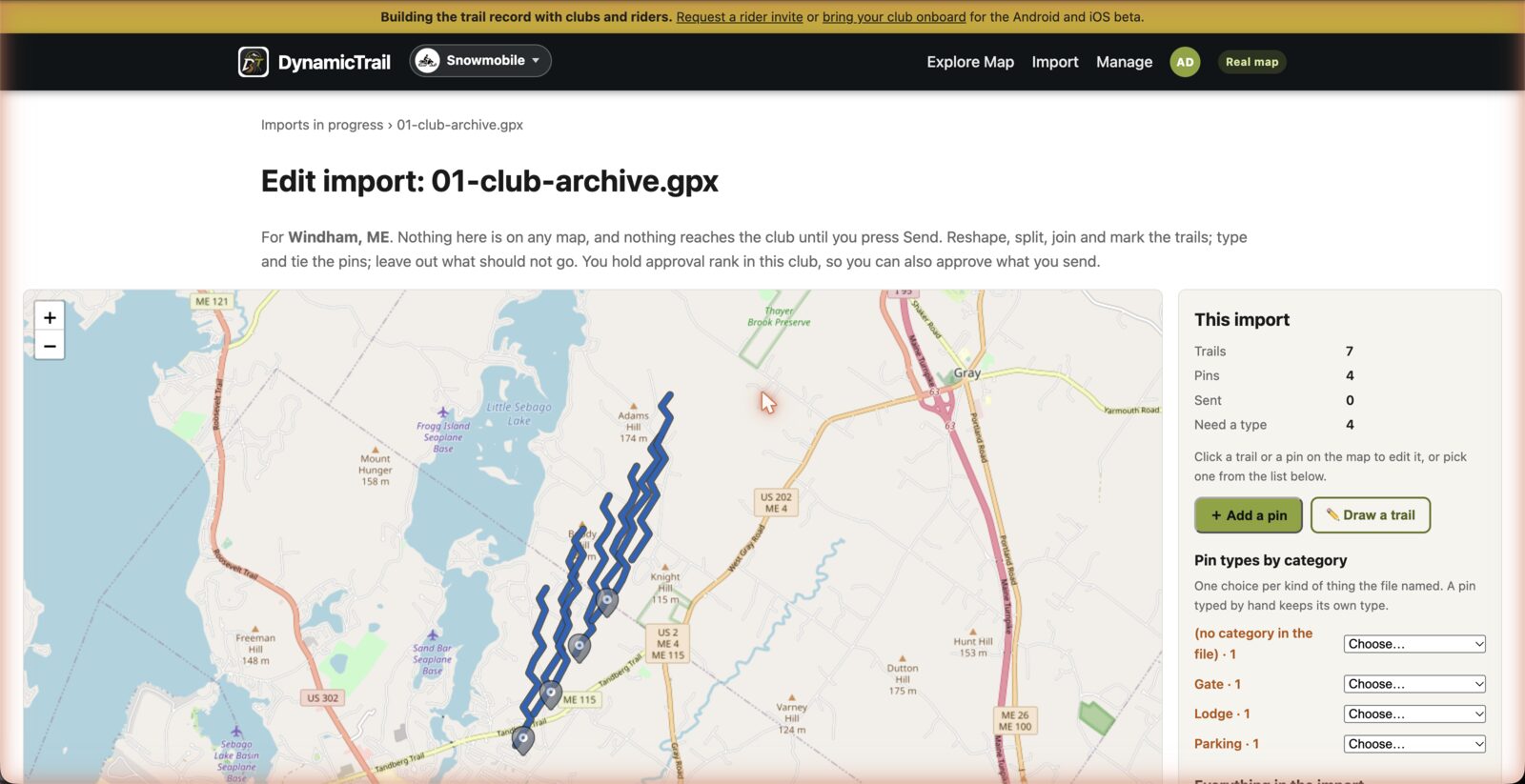Open the Gate pin type dropdown

tap(1414, 684)
